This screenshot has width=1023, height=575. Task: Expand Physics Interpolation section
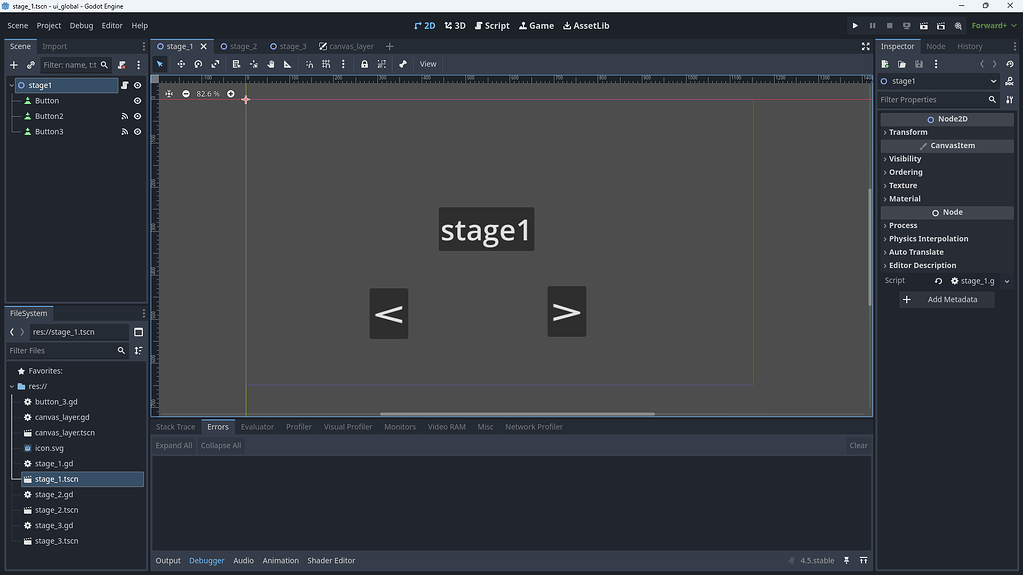(x=947, y=239)
